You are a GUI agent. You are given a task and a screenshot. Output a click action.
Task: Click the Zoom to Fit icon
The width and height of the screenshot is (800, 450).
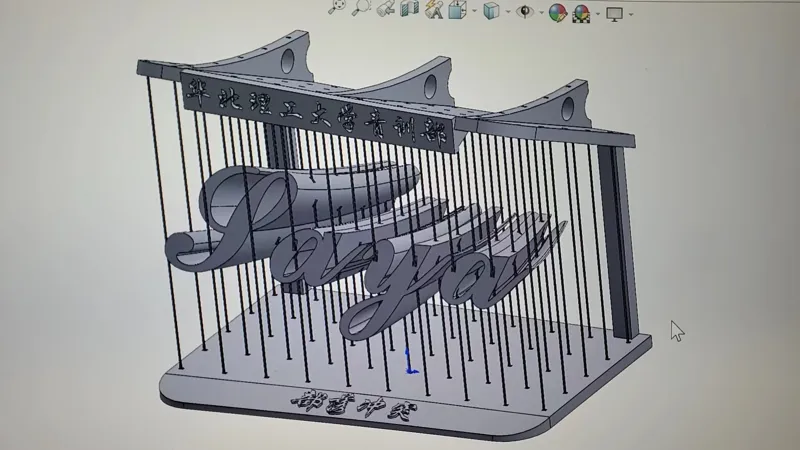(337, 7)
